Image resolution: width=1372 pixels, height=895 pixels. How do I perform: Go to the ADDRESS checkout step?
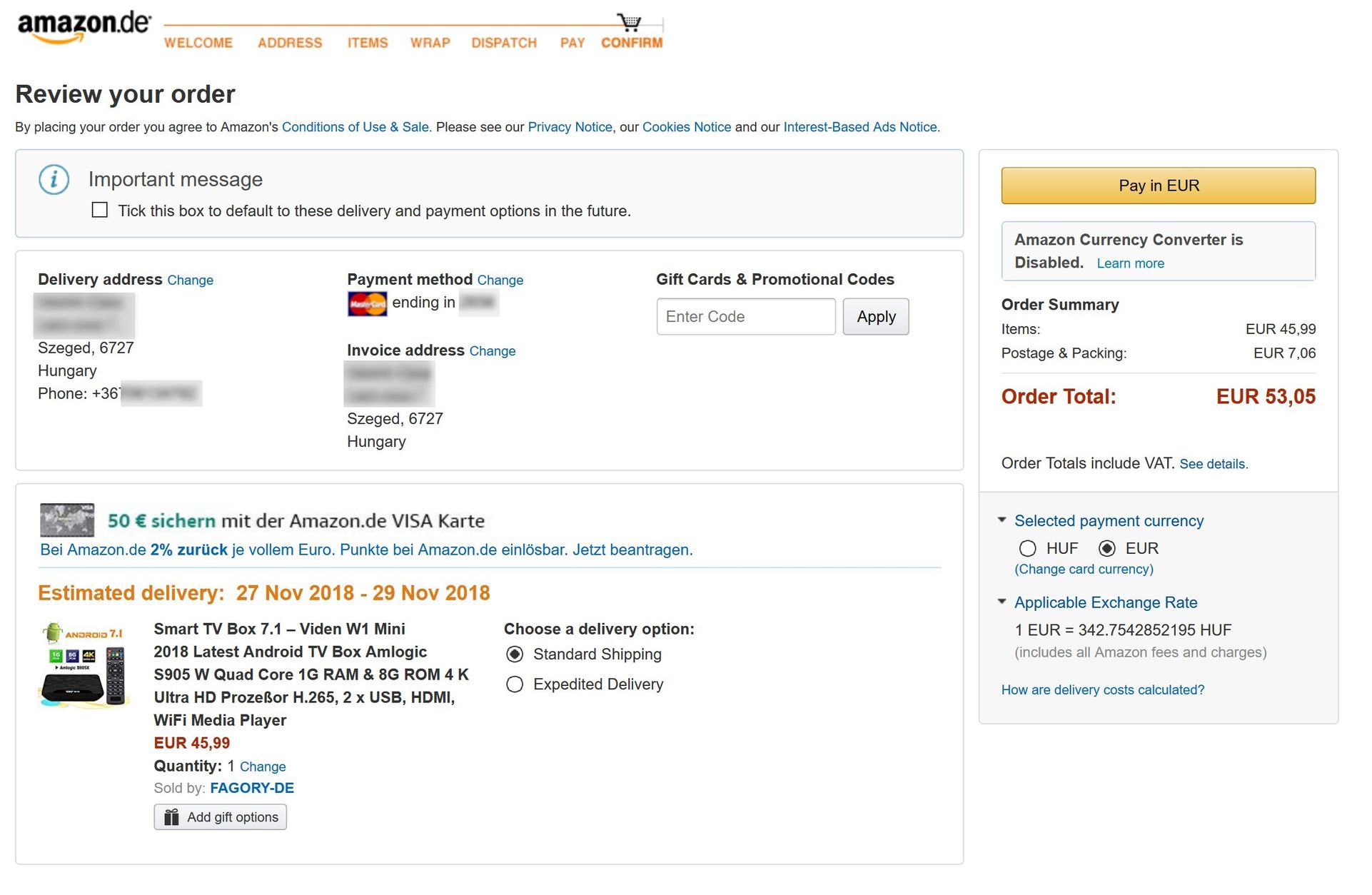point(290,43)
